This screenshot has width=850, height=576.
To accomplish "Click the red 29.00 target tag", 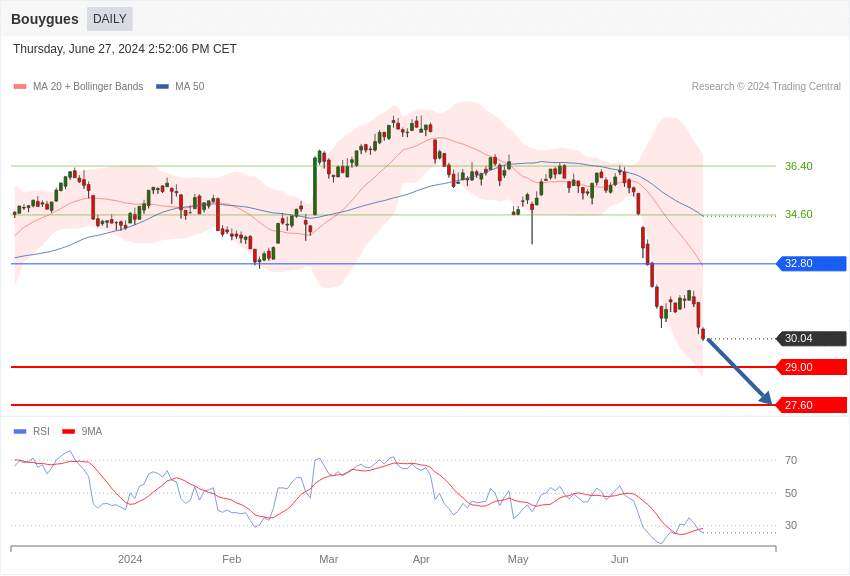I will [811, 367].
